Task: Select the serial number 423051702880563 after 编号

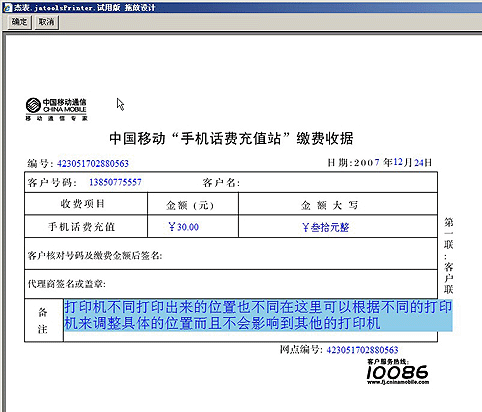Action: (93, 163)
